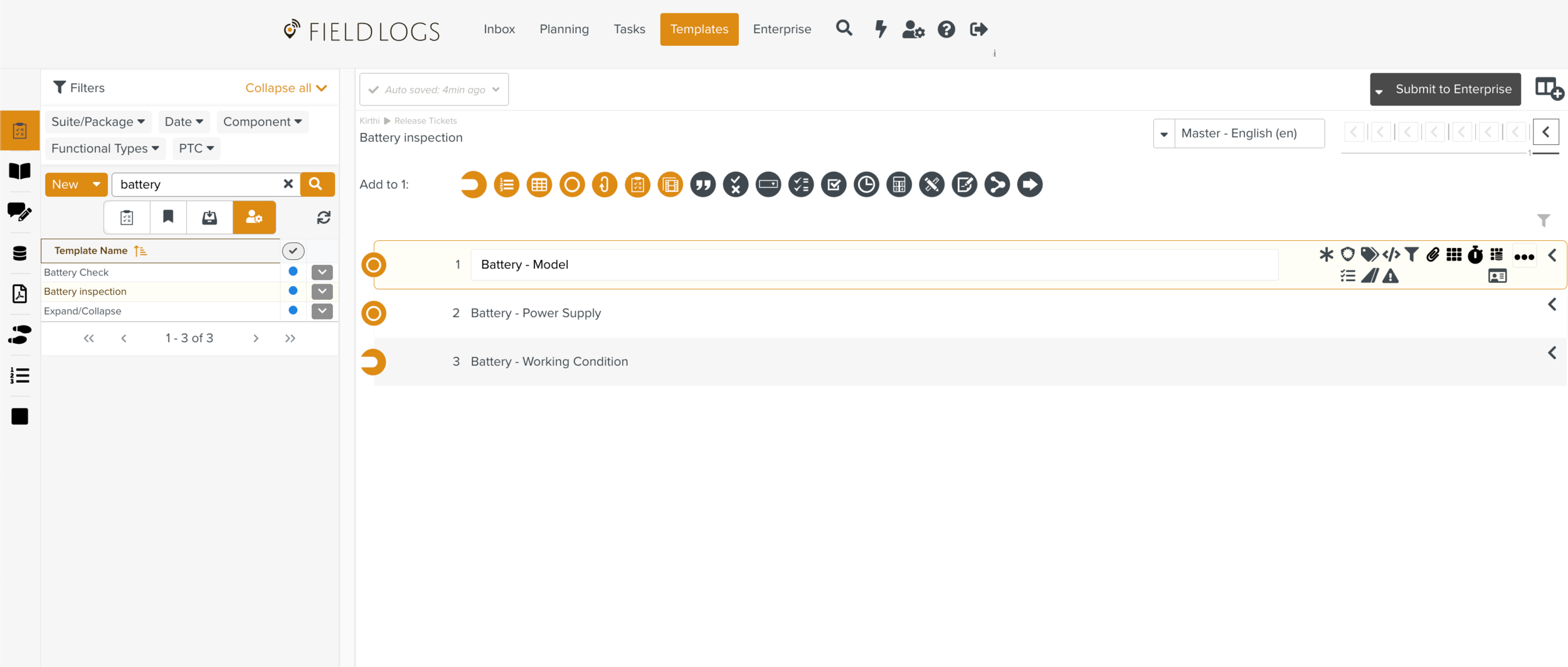The height and width of the screenshot is (667, 1568).
Task: Click the quote marks icon in Add toolbar
Action: click(702, 184)
